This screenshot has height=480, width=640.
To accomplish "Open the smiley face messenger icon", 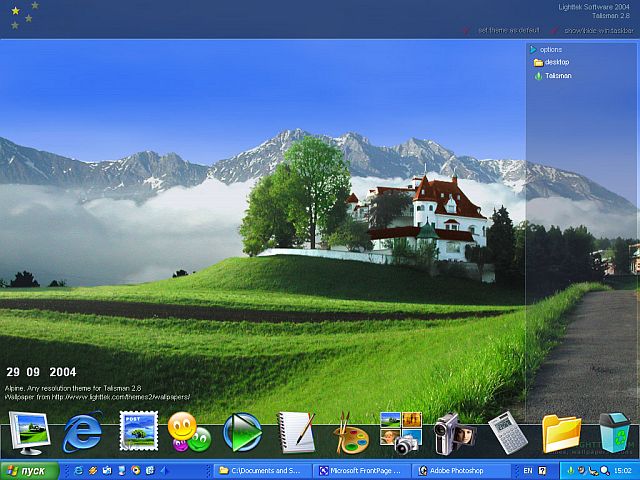I will point(187,432).
